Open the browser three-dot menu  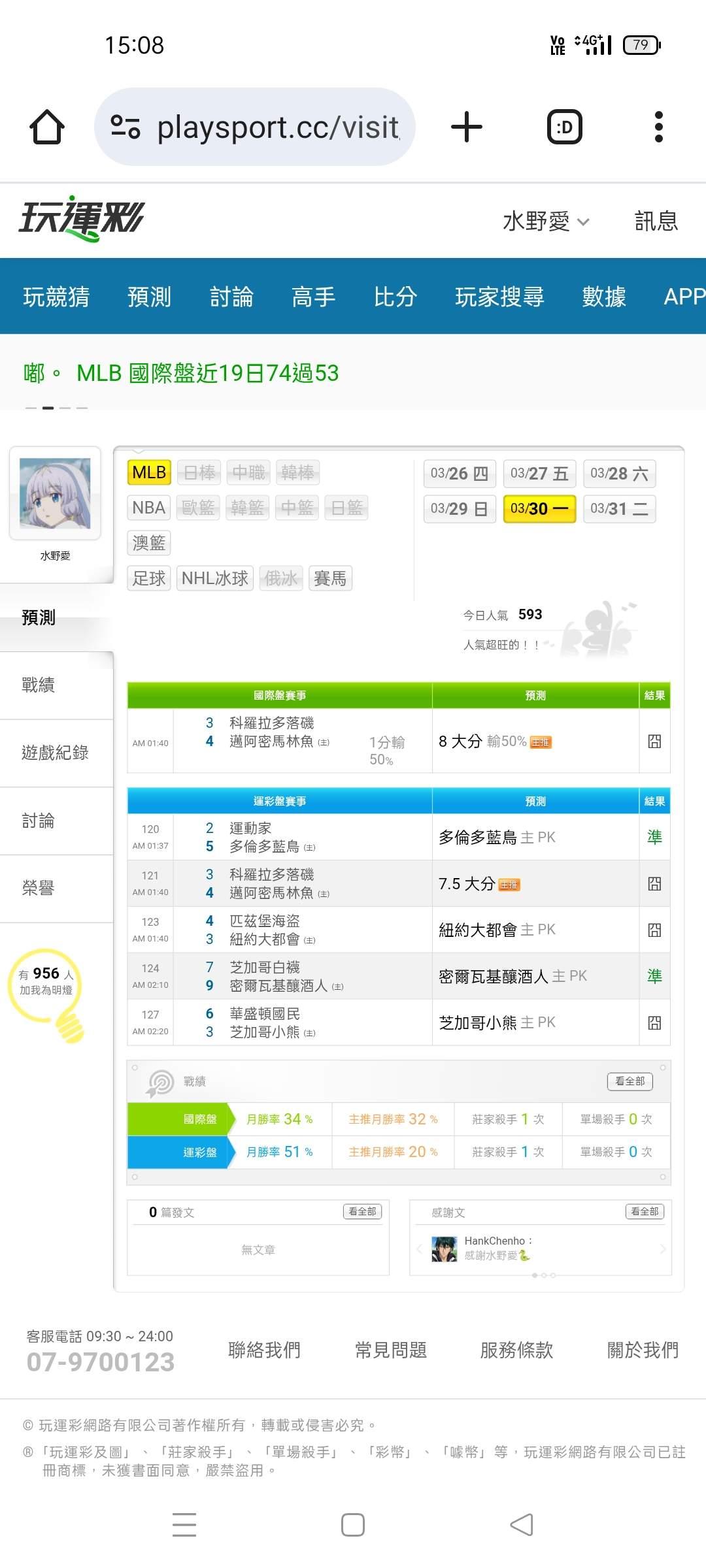click(658, 127)
